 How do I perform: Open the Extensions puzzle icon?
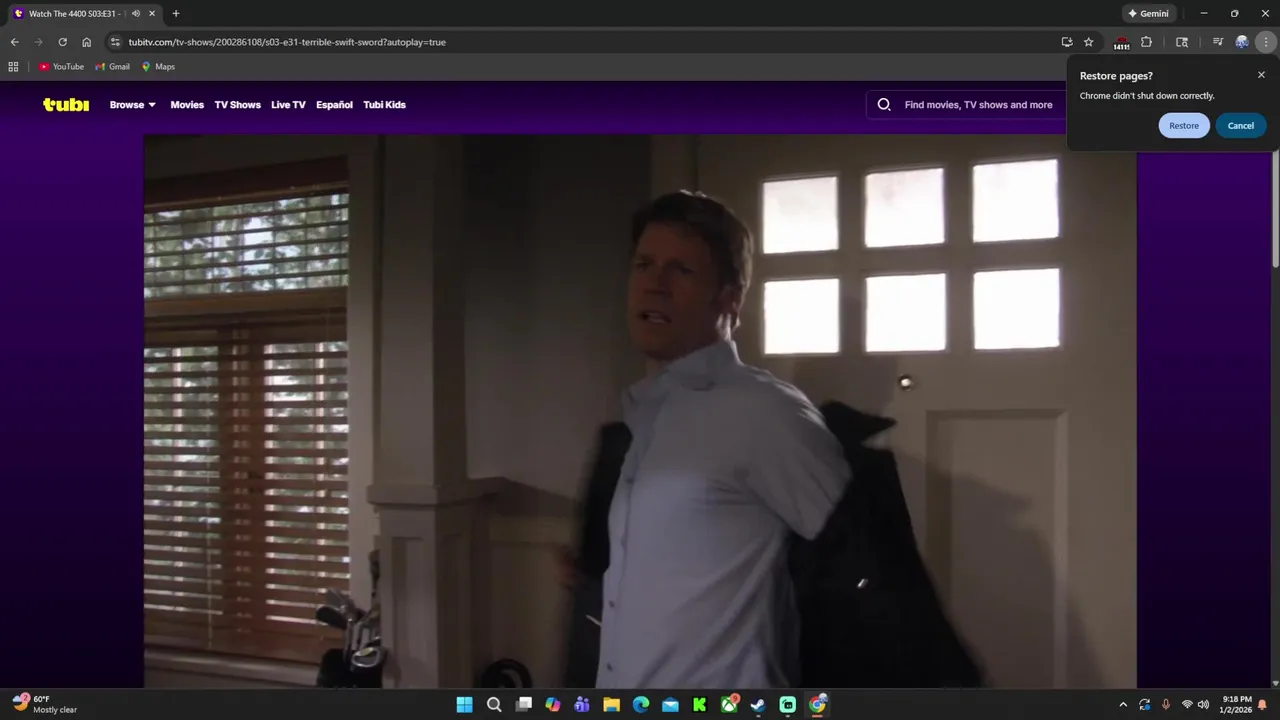(1146, 42)
